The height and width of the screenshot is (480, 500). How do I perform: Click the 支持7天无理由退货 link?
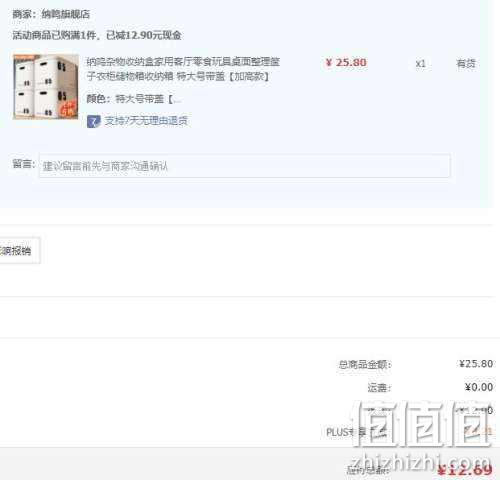click(x=146, y=121)
